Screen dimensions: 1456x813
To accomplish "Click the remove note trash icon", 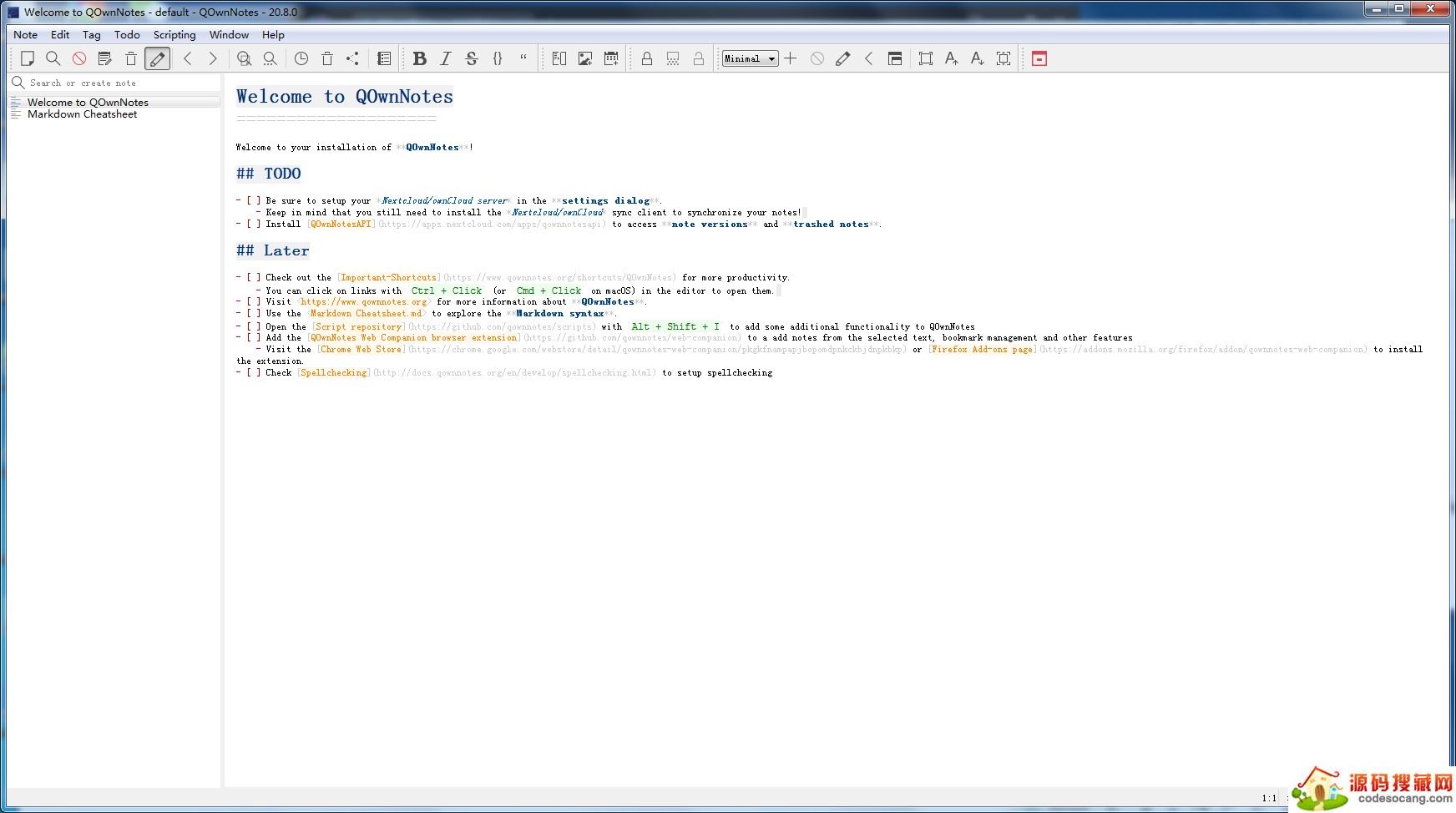I will (131, 58).
